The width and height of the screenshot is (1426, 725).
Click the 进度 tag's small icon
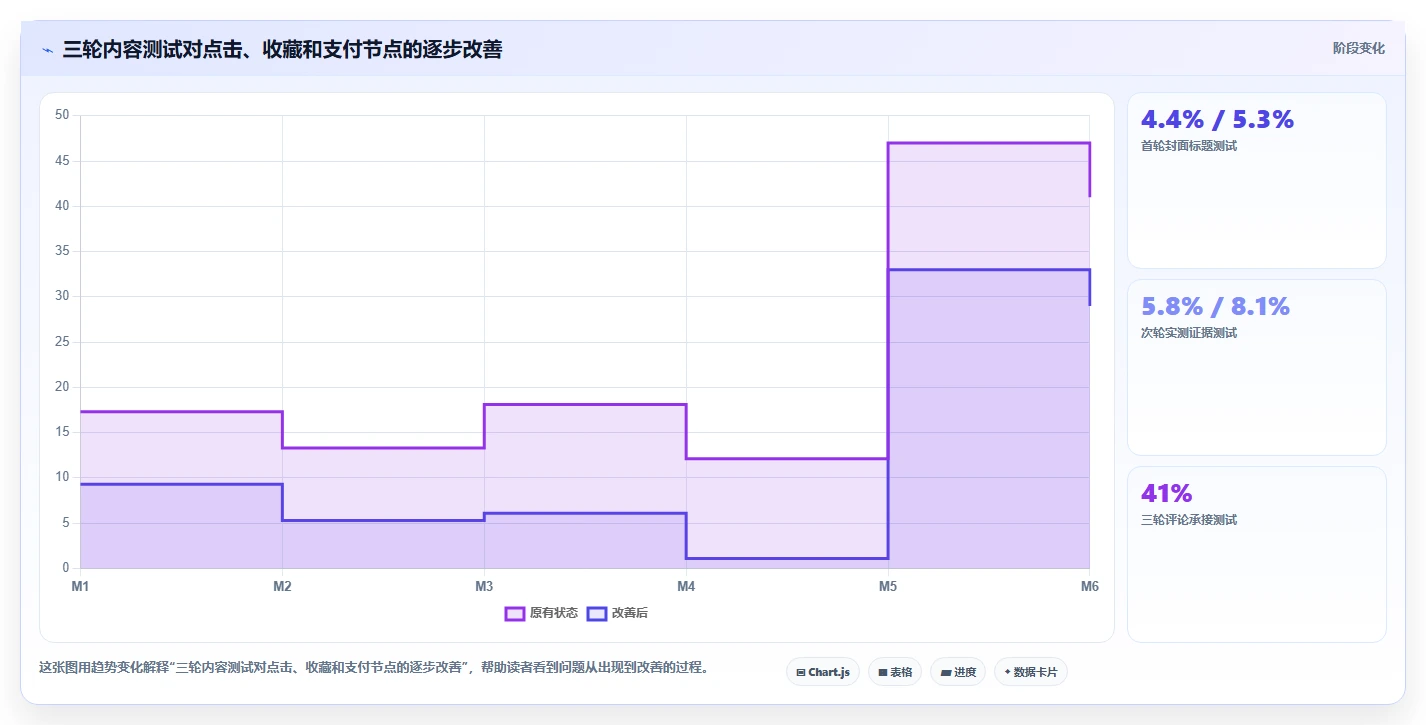tap(945, 672)
